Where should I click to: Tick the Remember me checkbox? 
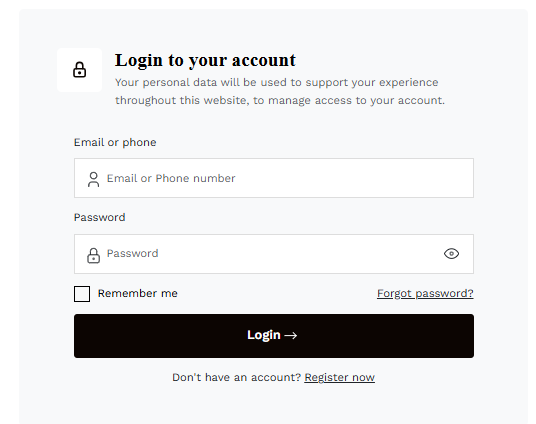pos(82,294)
